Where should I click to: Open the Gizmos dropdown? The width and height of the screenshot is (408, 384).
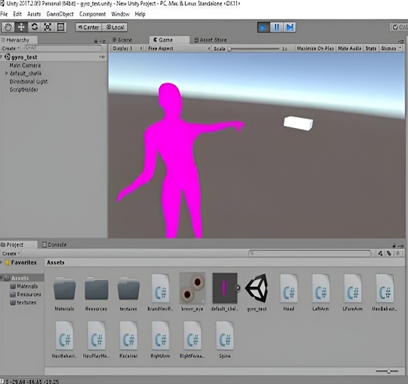391,48
